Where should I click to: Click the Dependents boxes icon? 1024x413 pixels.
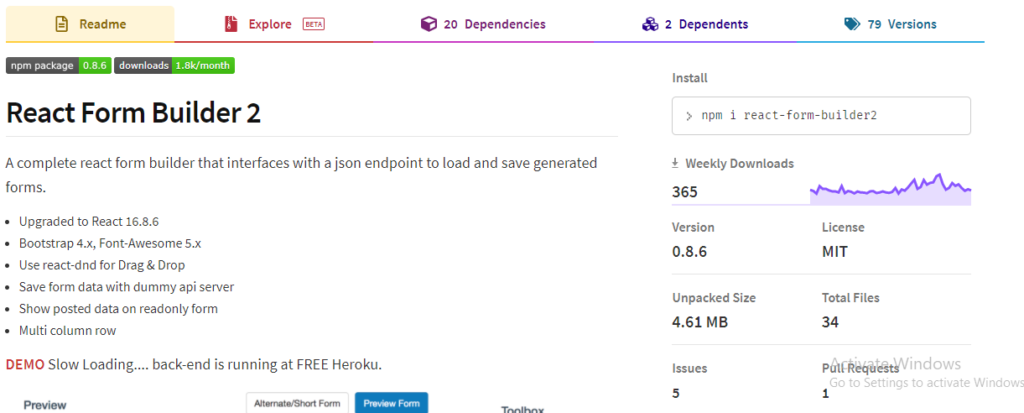(x=650, y=24)
